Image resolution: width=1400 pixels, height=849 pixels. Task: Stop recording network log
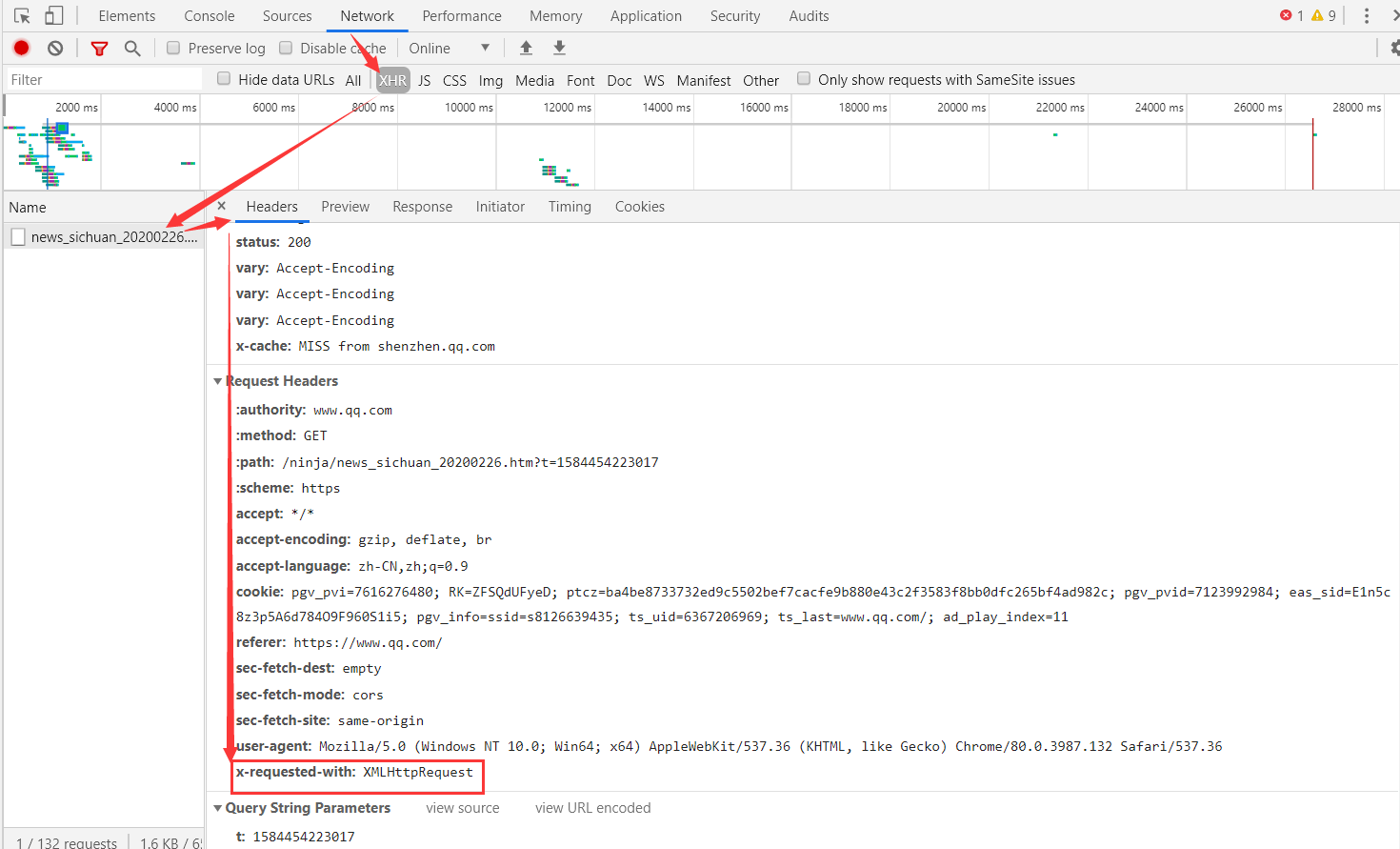(x=22, y=48)
